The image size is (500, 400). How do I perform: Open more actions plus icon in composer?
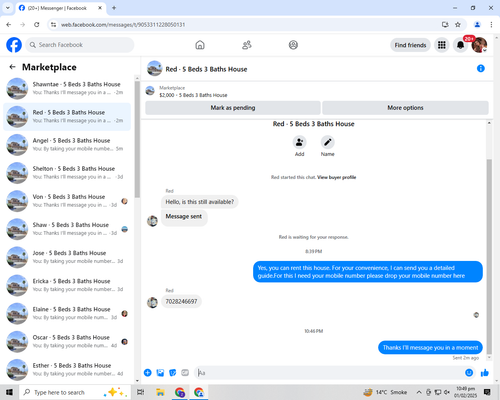(x=148, y=373)
